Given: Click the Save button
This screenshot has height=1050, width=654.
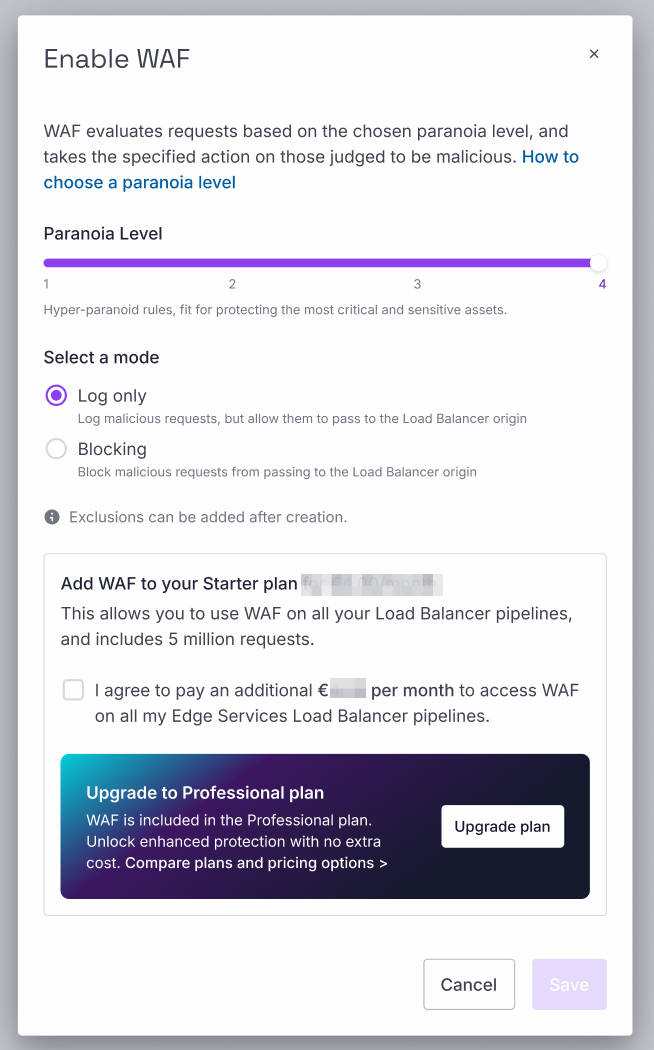Looking at the screenshot, I should pos(568,984).
